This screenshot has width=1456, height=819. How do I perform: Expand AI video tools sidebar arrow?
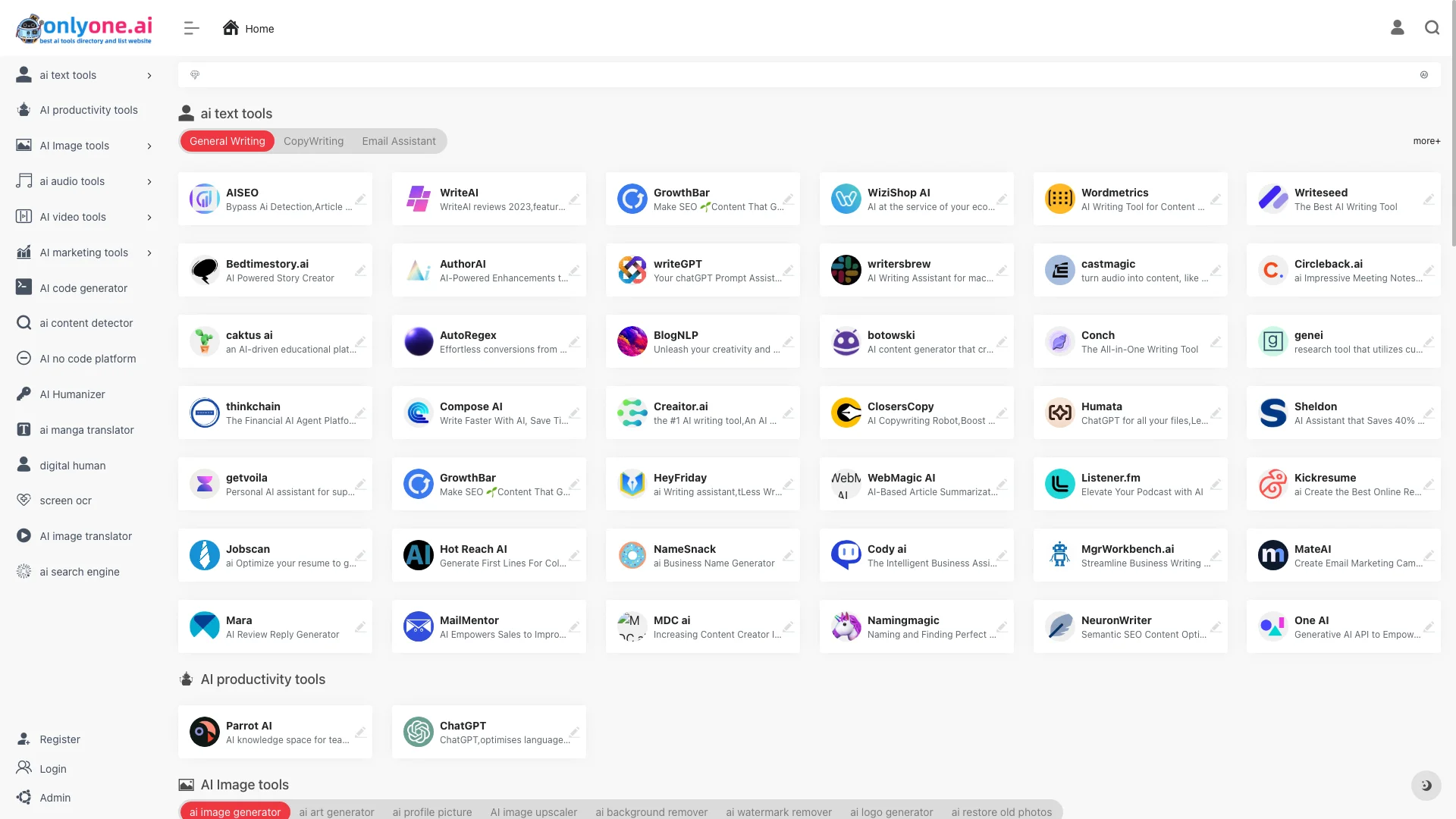149,217
